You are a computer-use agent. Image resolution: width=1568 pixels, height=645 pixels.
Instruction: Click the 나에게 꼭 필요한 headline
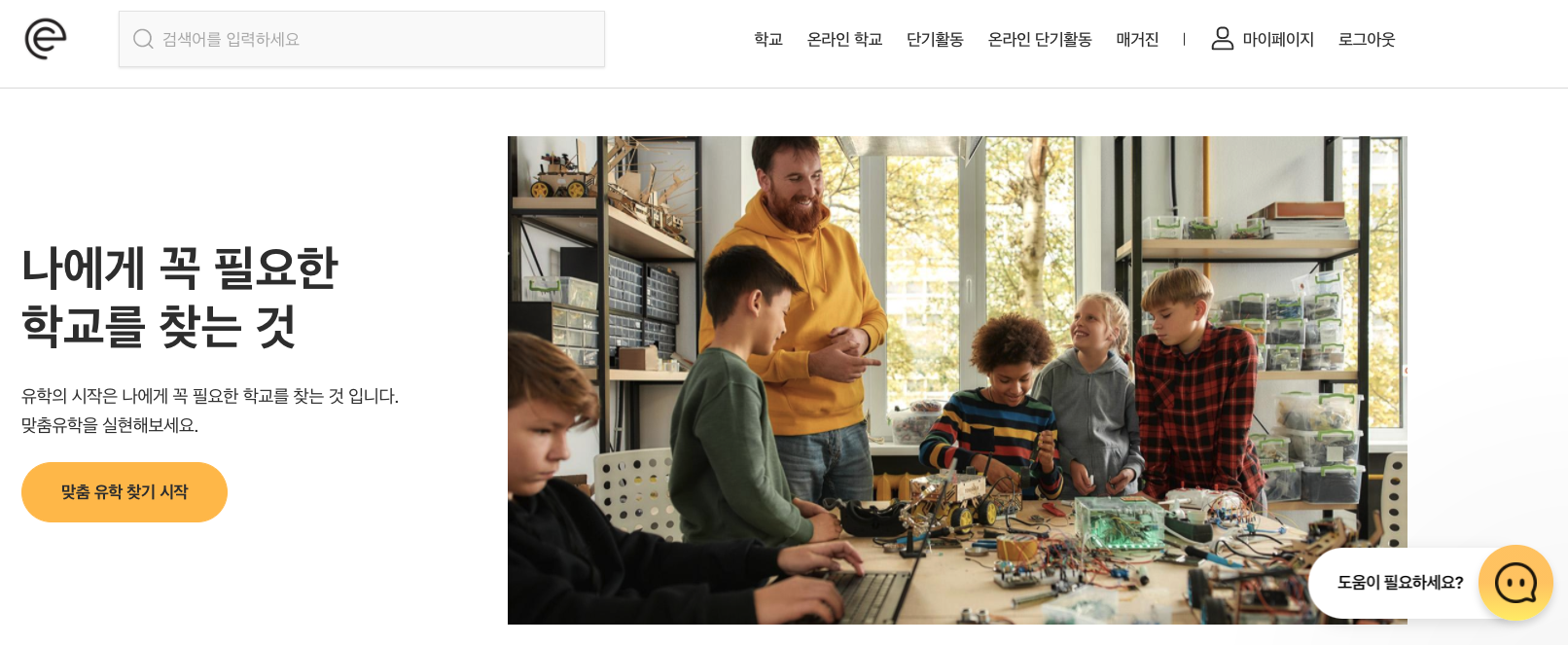[x=180, y=268]
